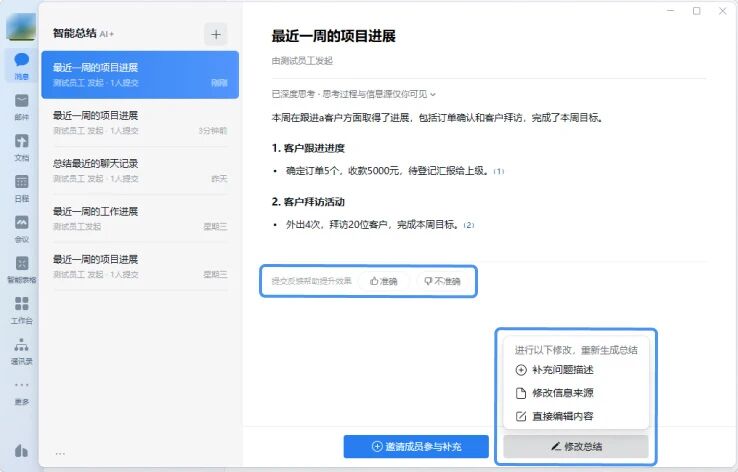Mark the summary as 不准确

[x=442, y=281]
